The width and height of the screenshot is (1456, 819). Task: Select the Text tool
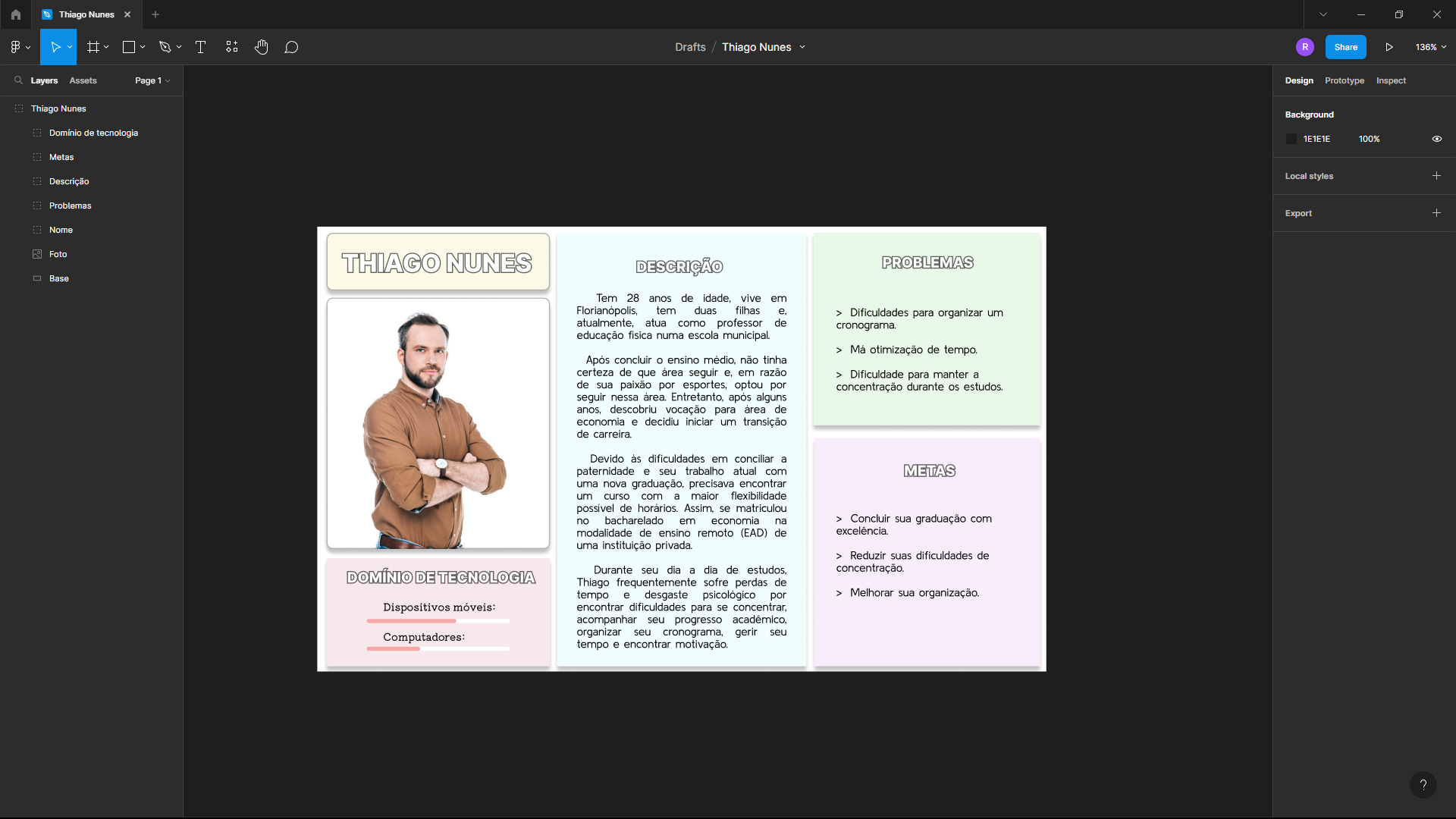pos(201,47)
